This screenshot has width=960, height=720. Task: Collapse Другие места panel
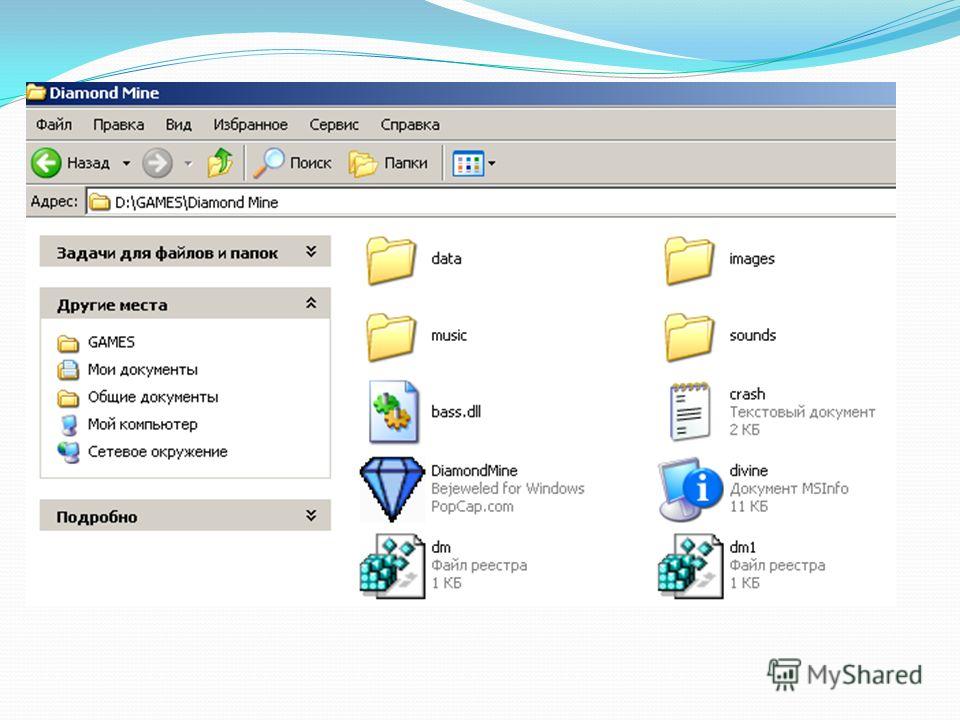click(x=311, y=303)
